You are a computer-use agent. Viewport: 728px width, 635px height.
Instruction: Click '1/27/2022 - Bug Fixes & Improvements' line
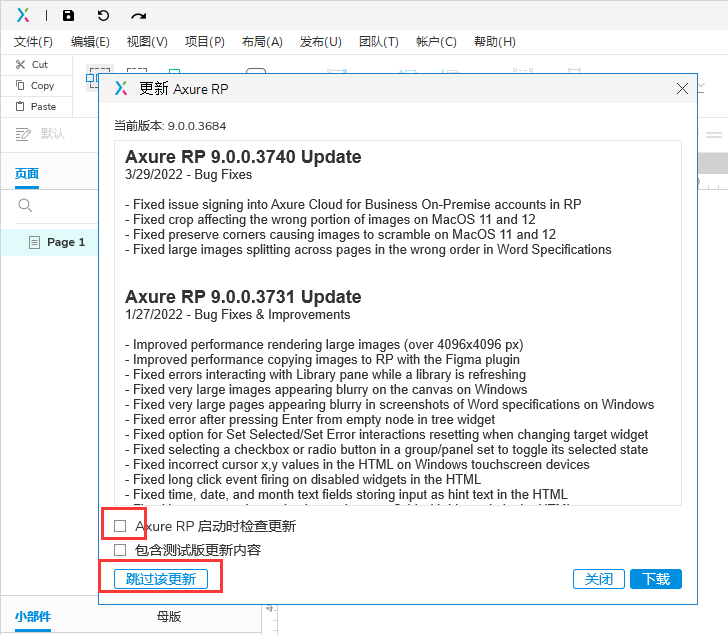237,315
